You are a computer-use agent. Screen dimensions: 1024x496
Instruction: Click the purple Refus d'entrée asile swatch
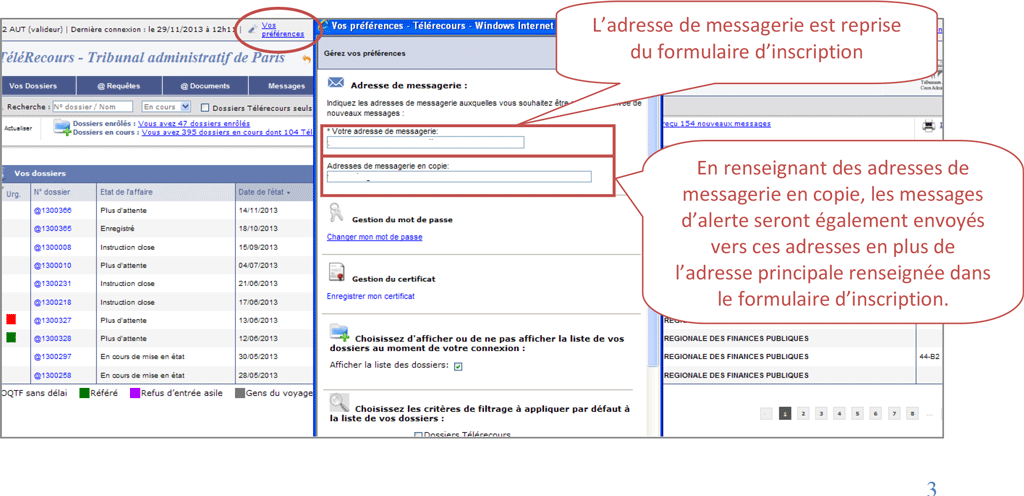point(135,393)
